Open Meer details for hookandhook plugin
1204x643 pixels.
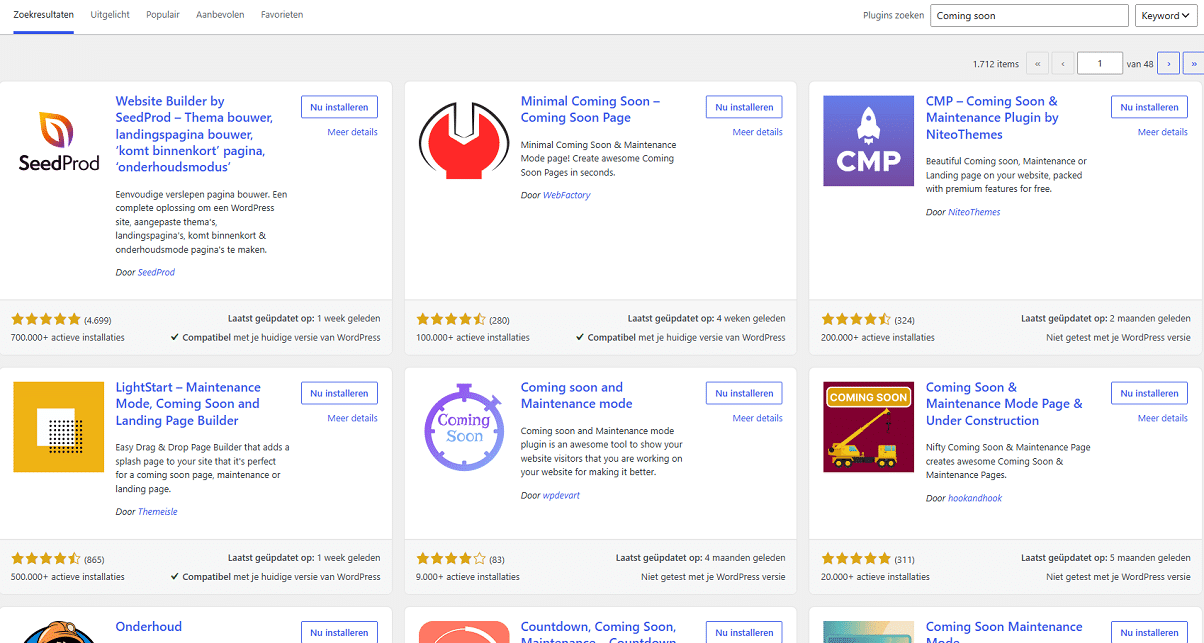1162,418
